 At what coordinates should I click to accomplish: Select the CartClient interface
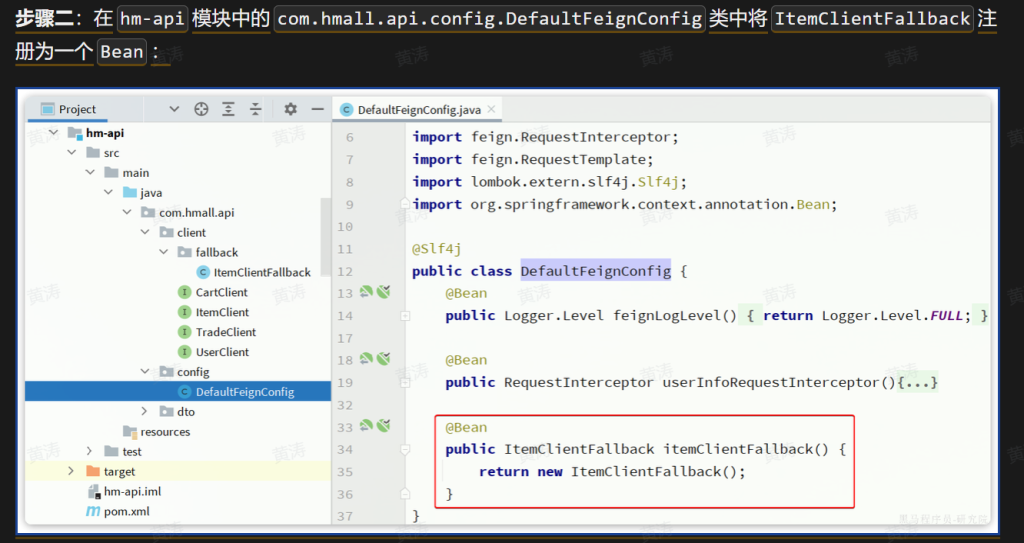(221, 292)
